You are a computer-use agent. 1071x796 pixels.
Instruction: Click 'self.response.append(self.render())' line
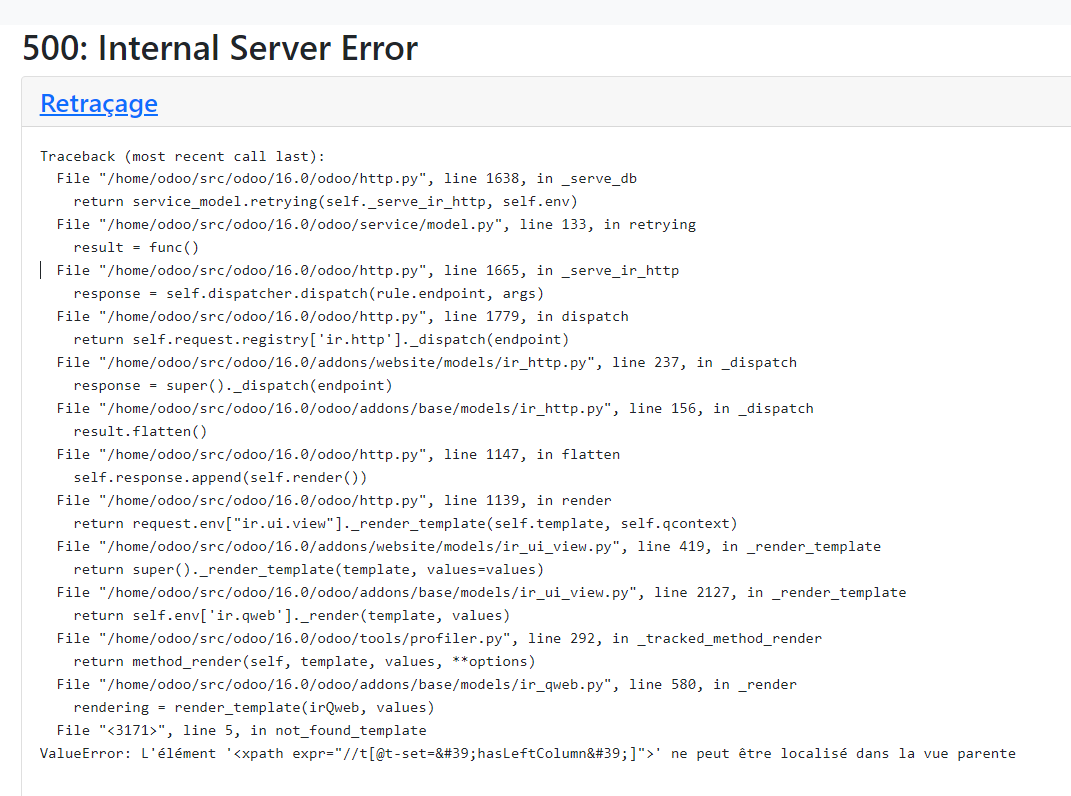click(x=220, y=478)
